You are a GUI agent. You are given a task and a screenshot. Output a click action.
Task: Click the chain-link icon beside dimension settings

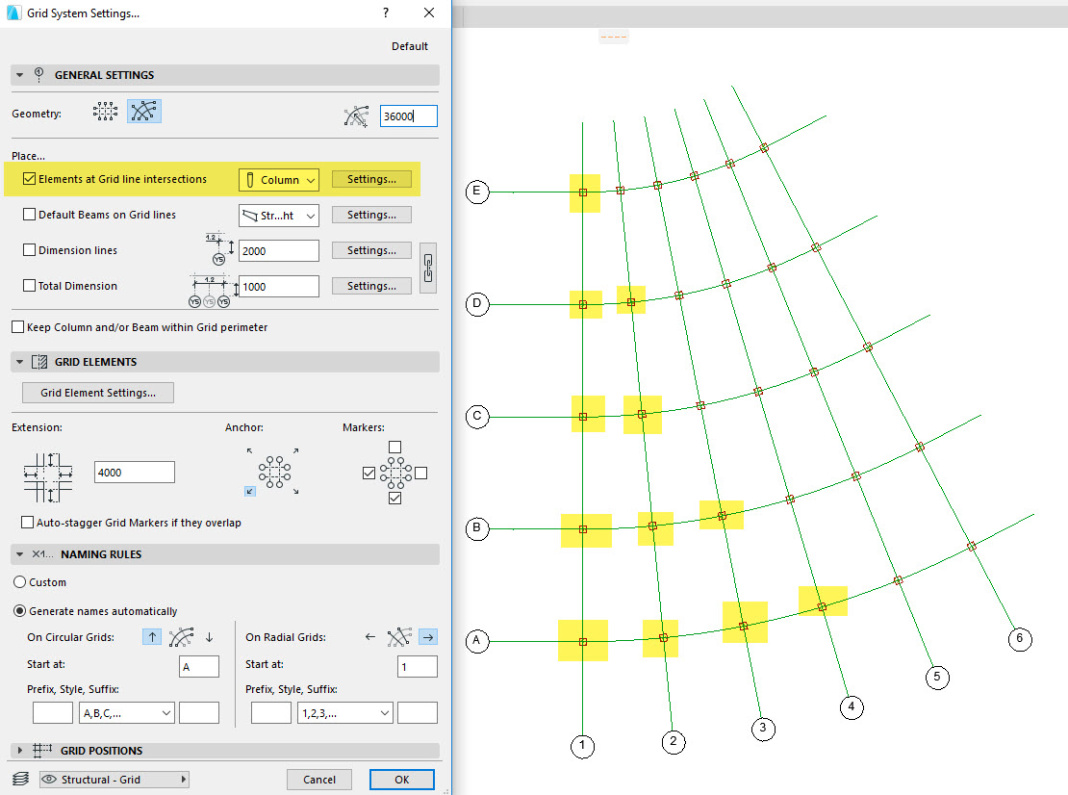click(x=429, y=267)
